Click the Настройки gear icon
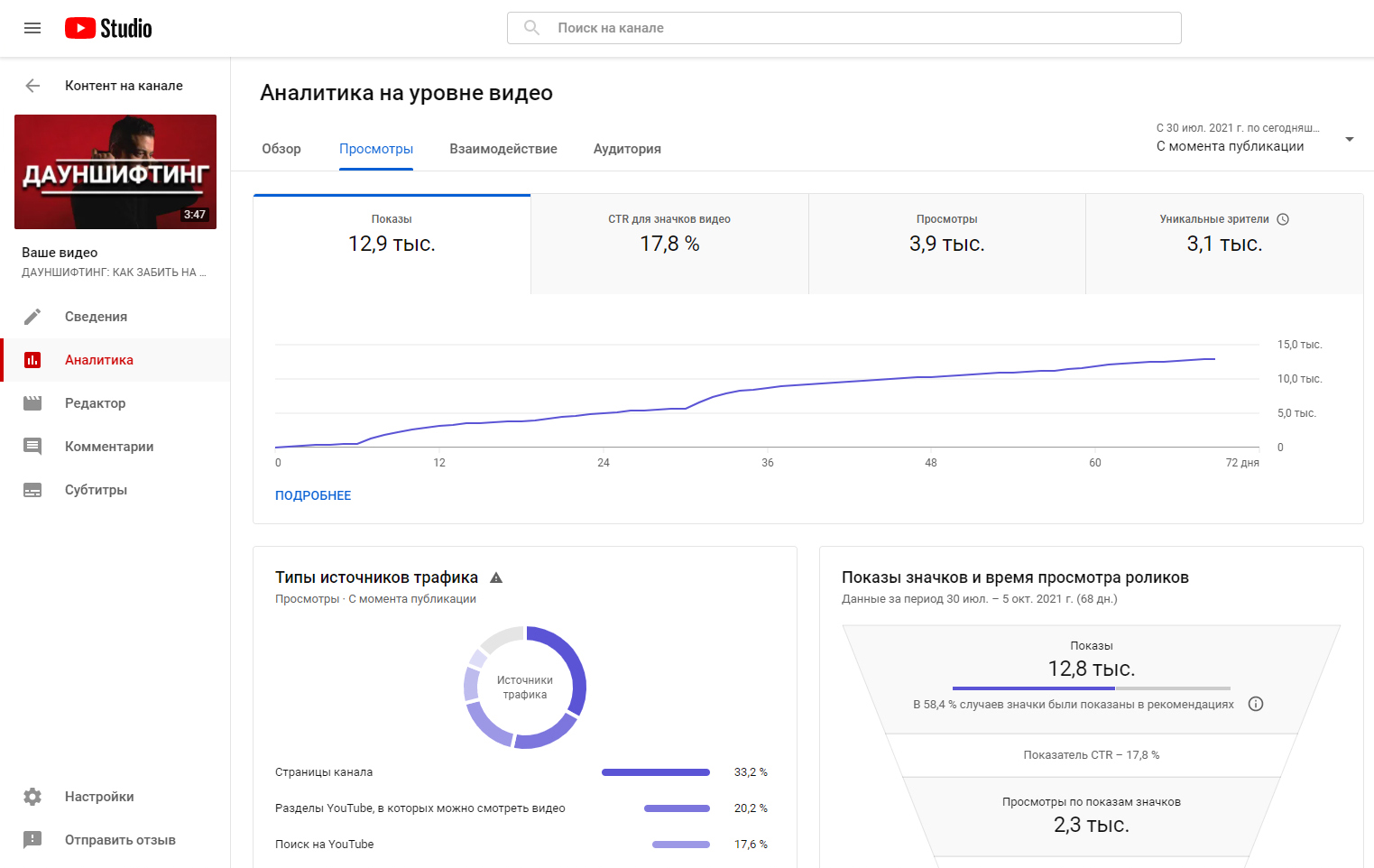Screen dimensions: 1374x868 coord(32,797)
